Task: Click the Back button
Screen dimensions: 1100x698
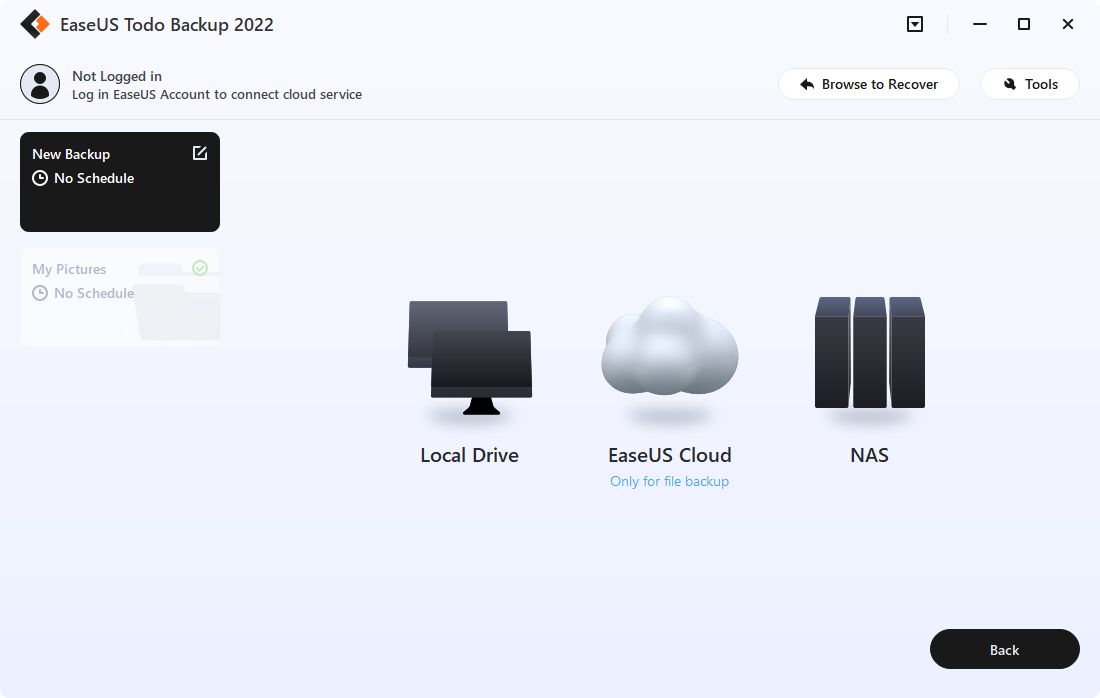Action: click(1004, 649)
